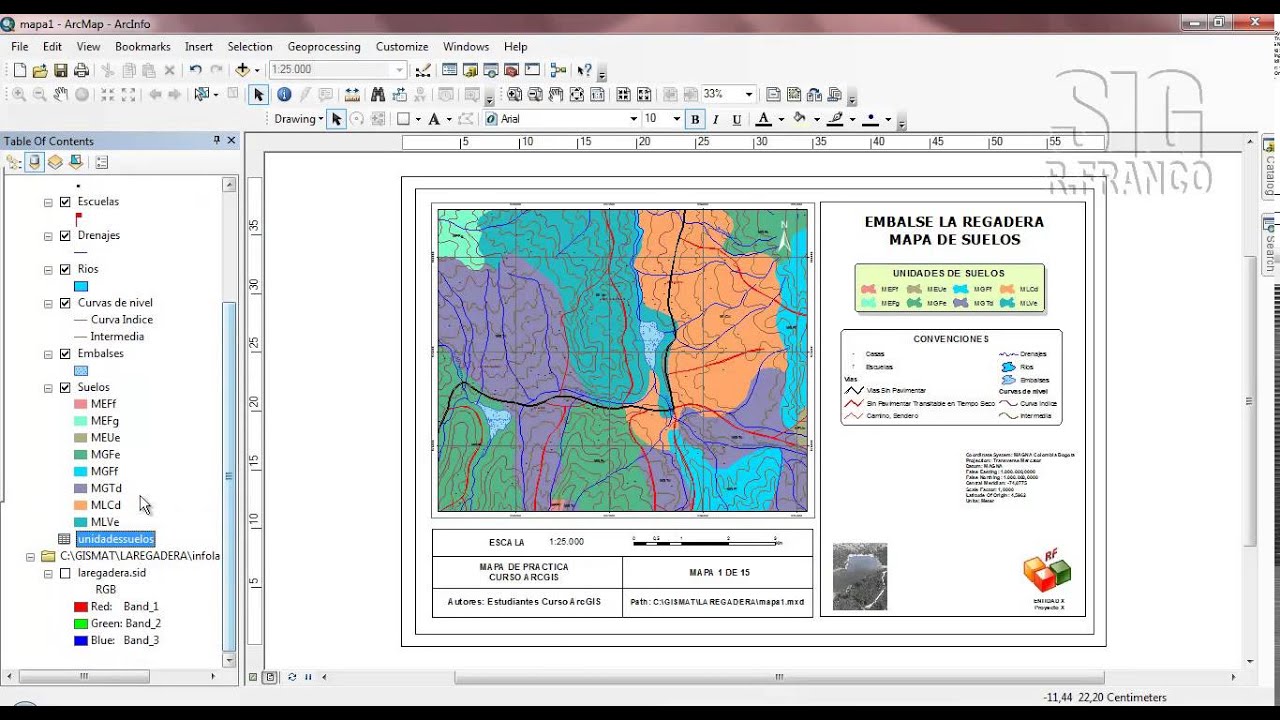1280x720 pixels.
Task: Click layout Zoom Whole Page icon
Action: [x=577, y=94]
